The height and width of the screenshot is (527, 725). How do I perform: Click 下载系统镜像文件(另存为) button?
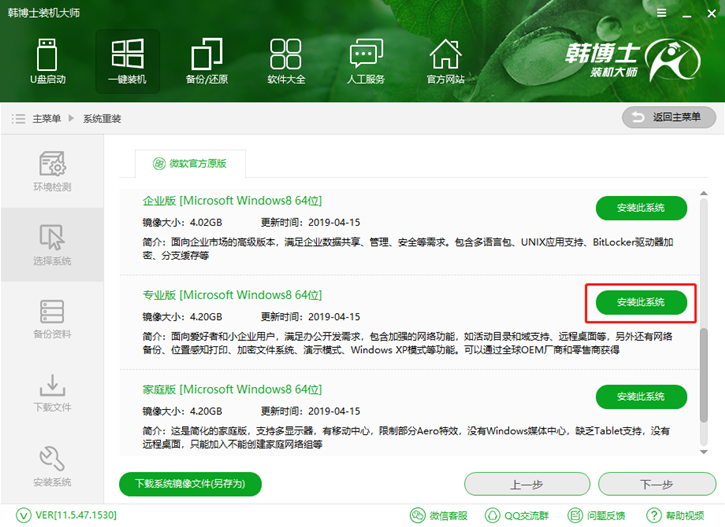[190, 484]
